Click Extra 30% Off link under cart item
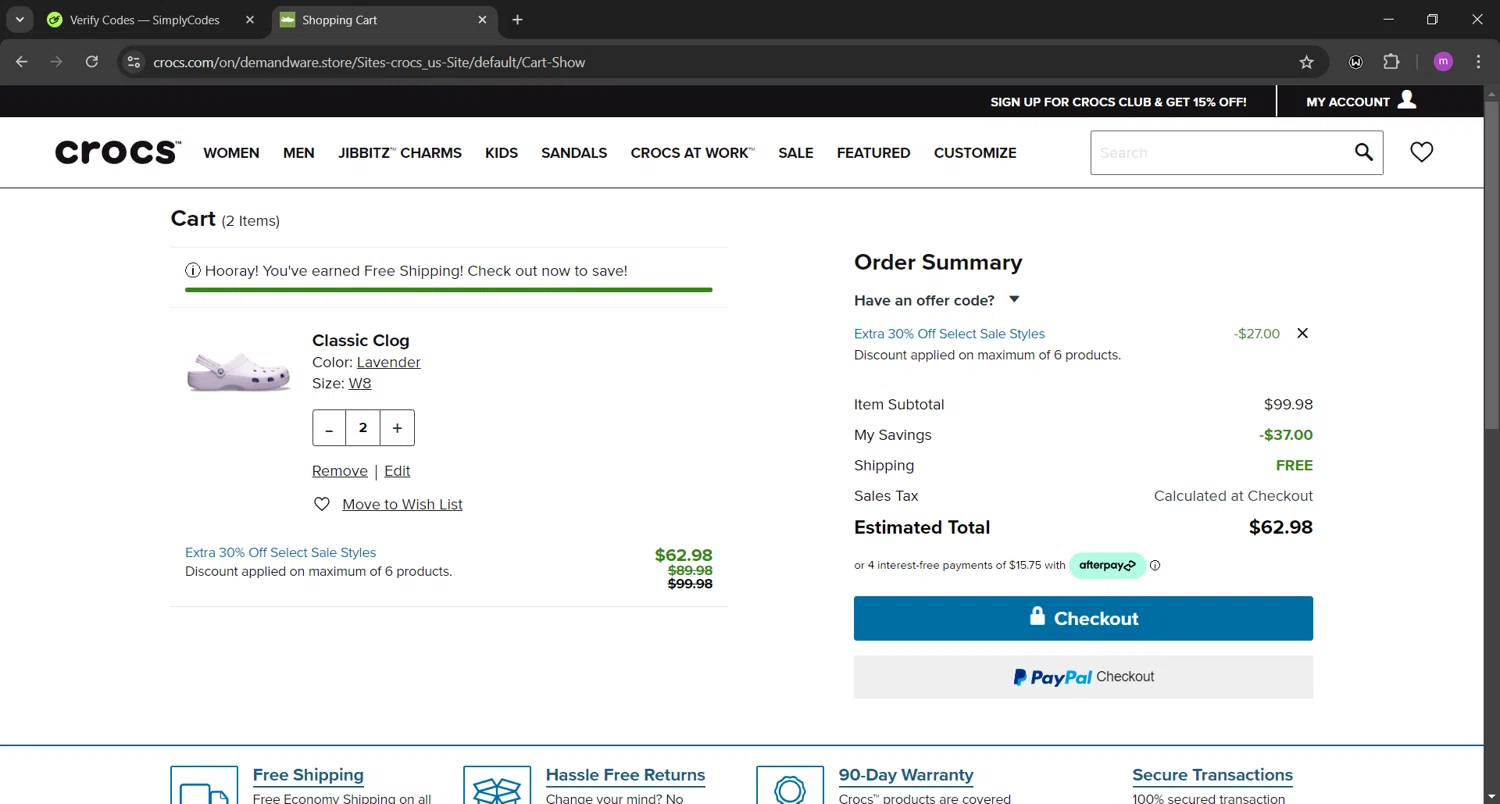1500x804 pixels. click(x=280, y=553)
